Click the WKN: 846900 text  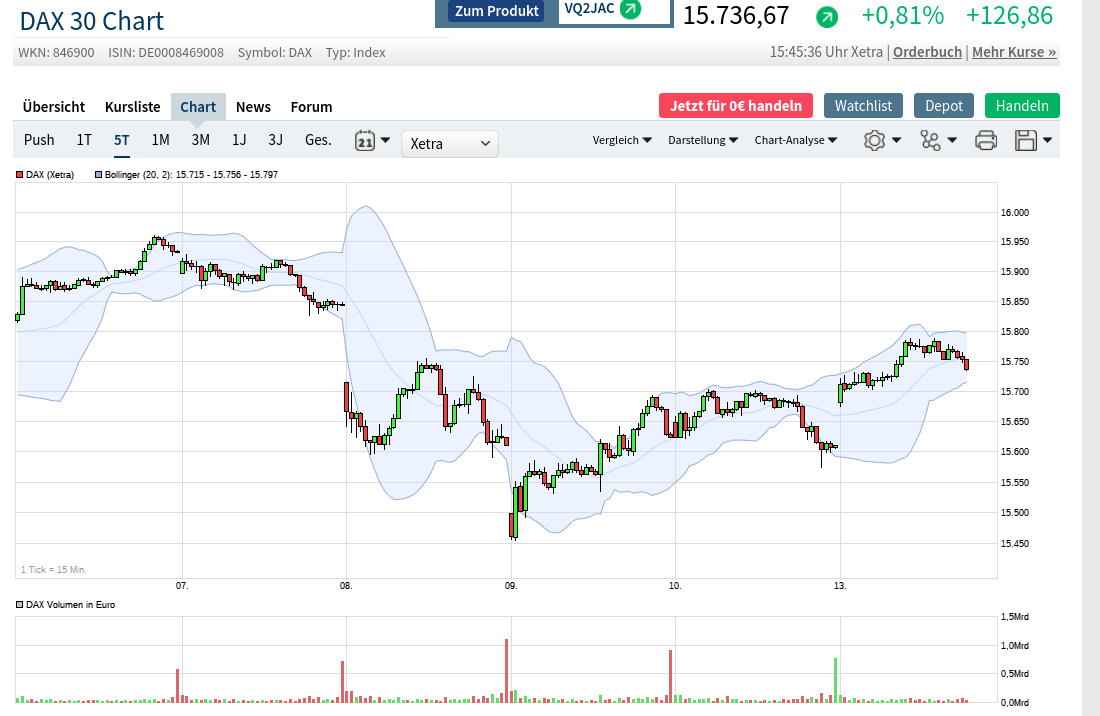pos(56,53)
